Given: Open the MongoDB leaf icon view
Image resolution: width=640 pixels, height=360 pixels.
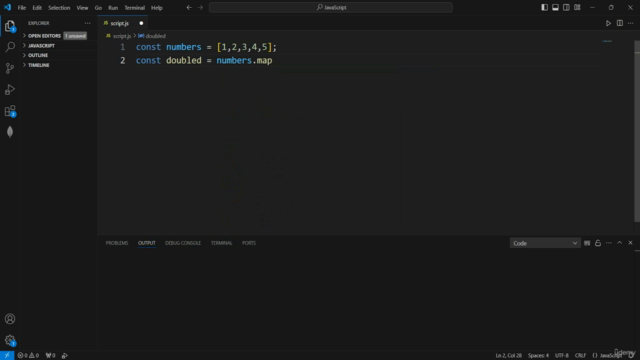Looking at the screenshot, I should click(10, 132).
